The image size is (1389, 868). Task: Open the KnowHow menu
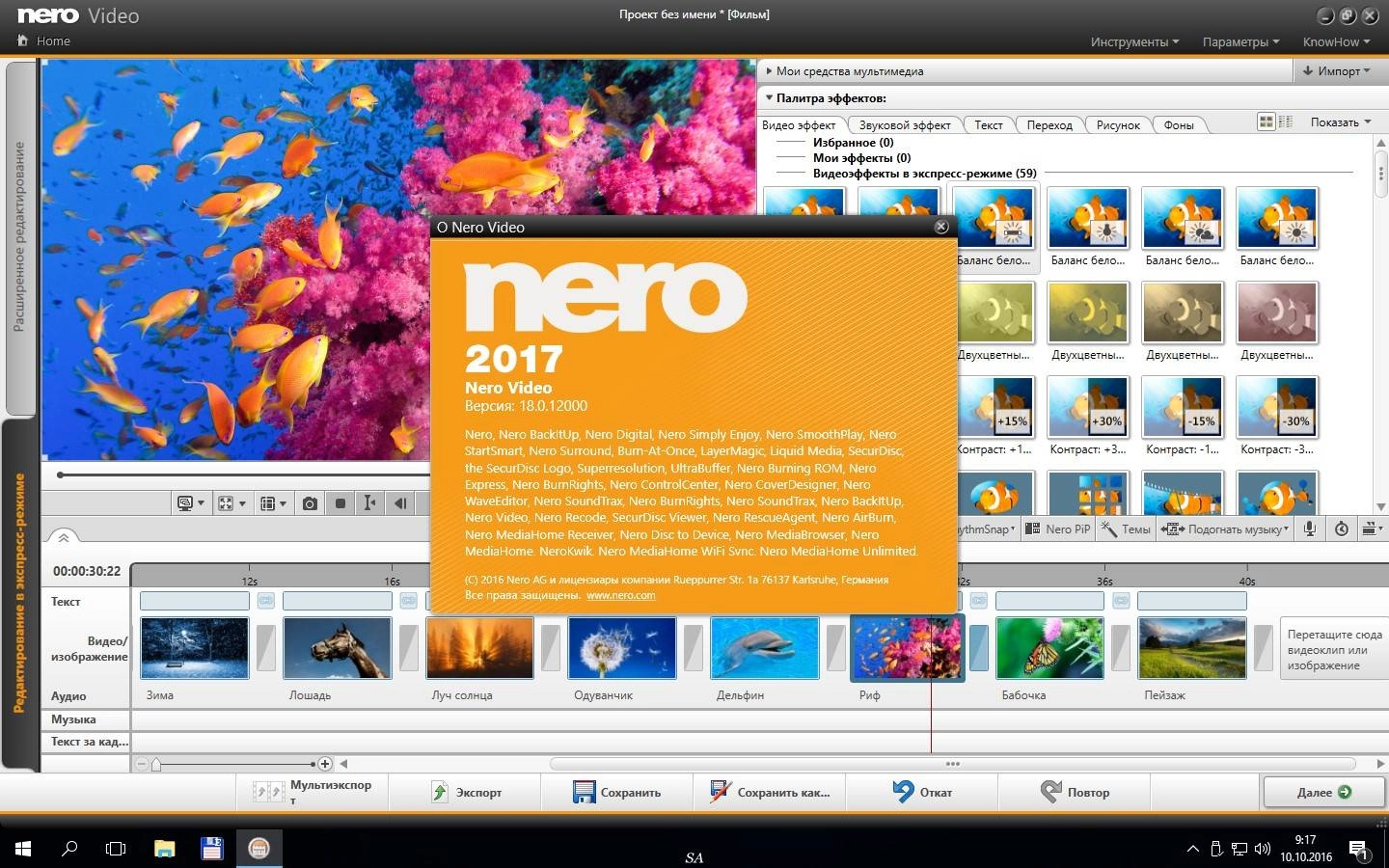[1337, 41]
